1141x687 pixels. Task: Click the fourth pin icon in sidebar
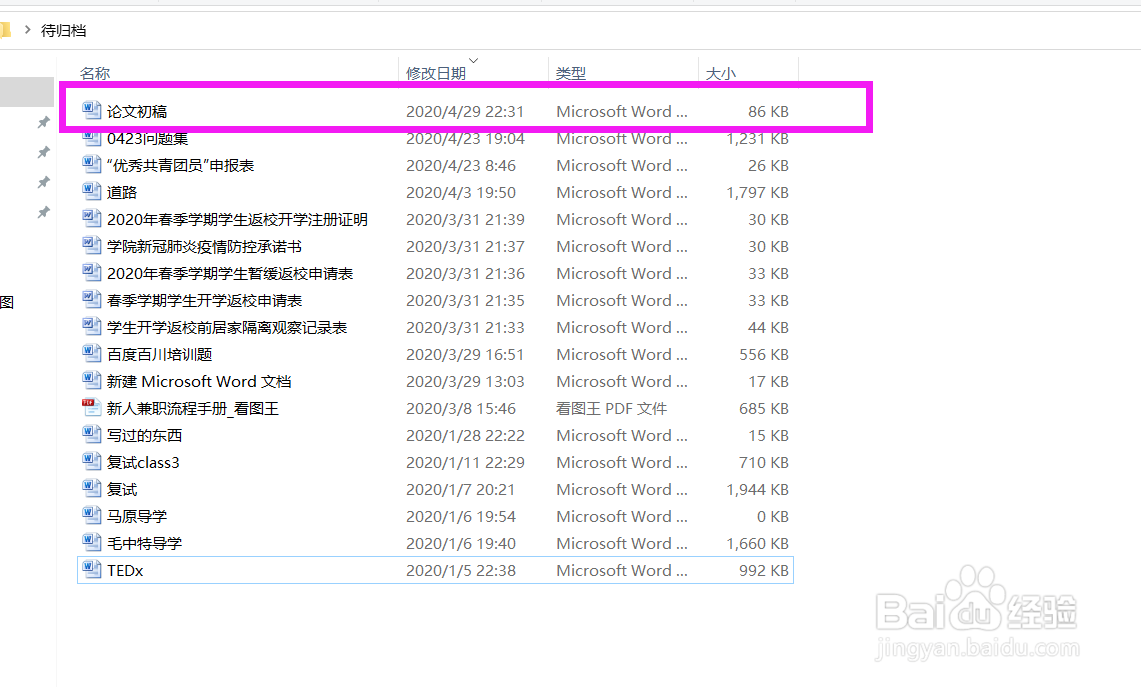click(44, 212)
